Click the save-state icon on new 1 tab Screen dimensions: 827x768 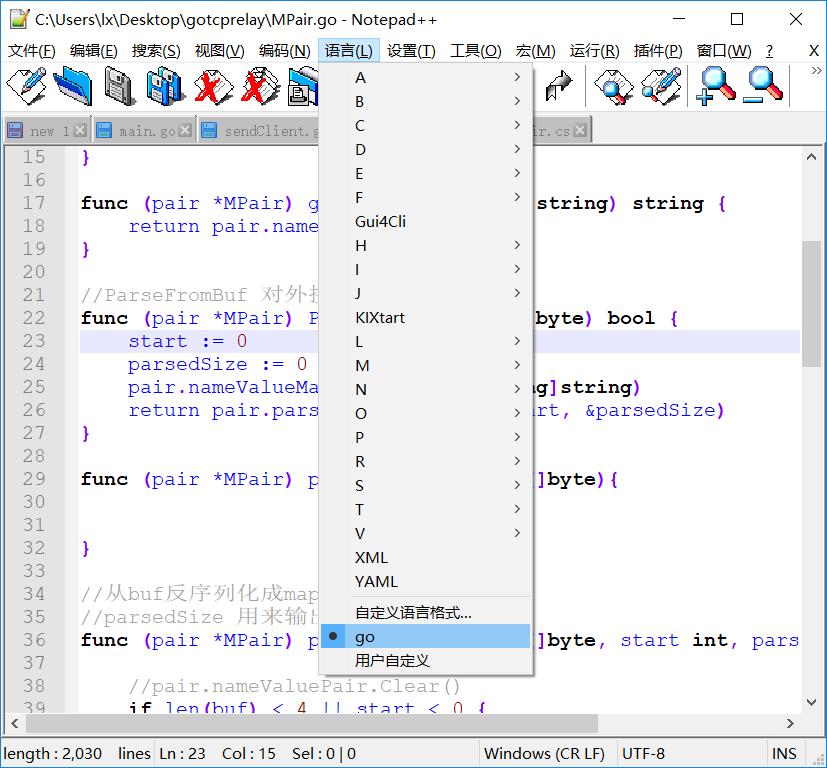pyautogui.click(x=15, y=130)
